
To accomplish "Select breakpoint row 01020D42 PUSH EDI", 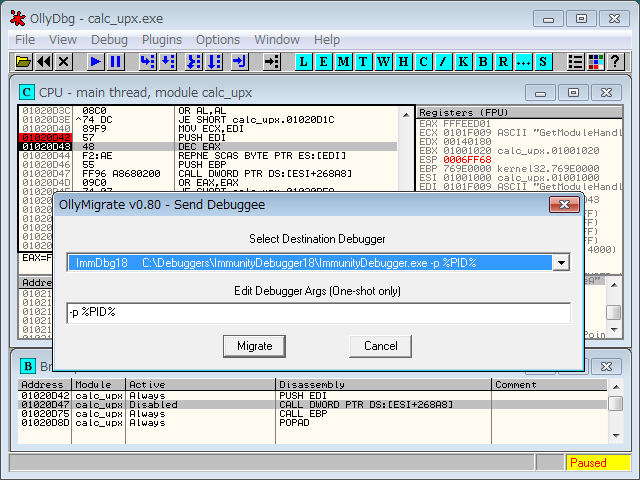I will coord(313,396).
